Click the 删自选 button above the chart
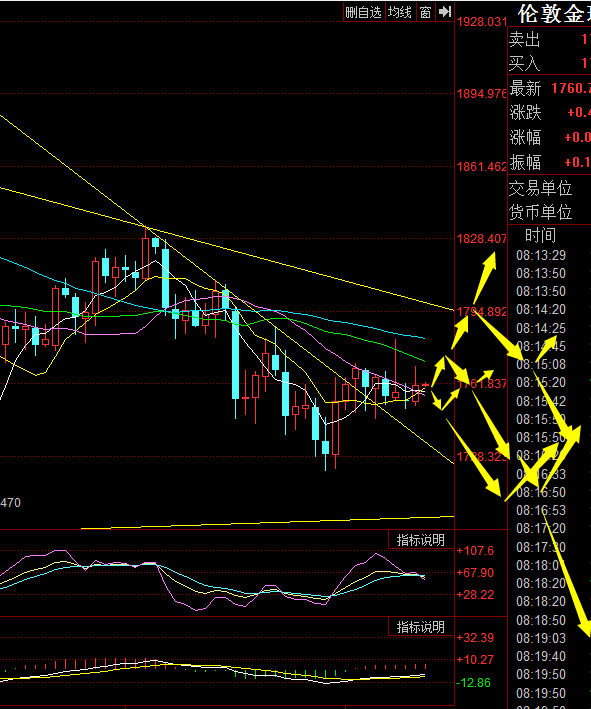The image size is (591, 709). pyautogui.click(x=364, y=12)
